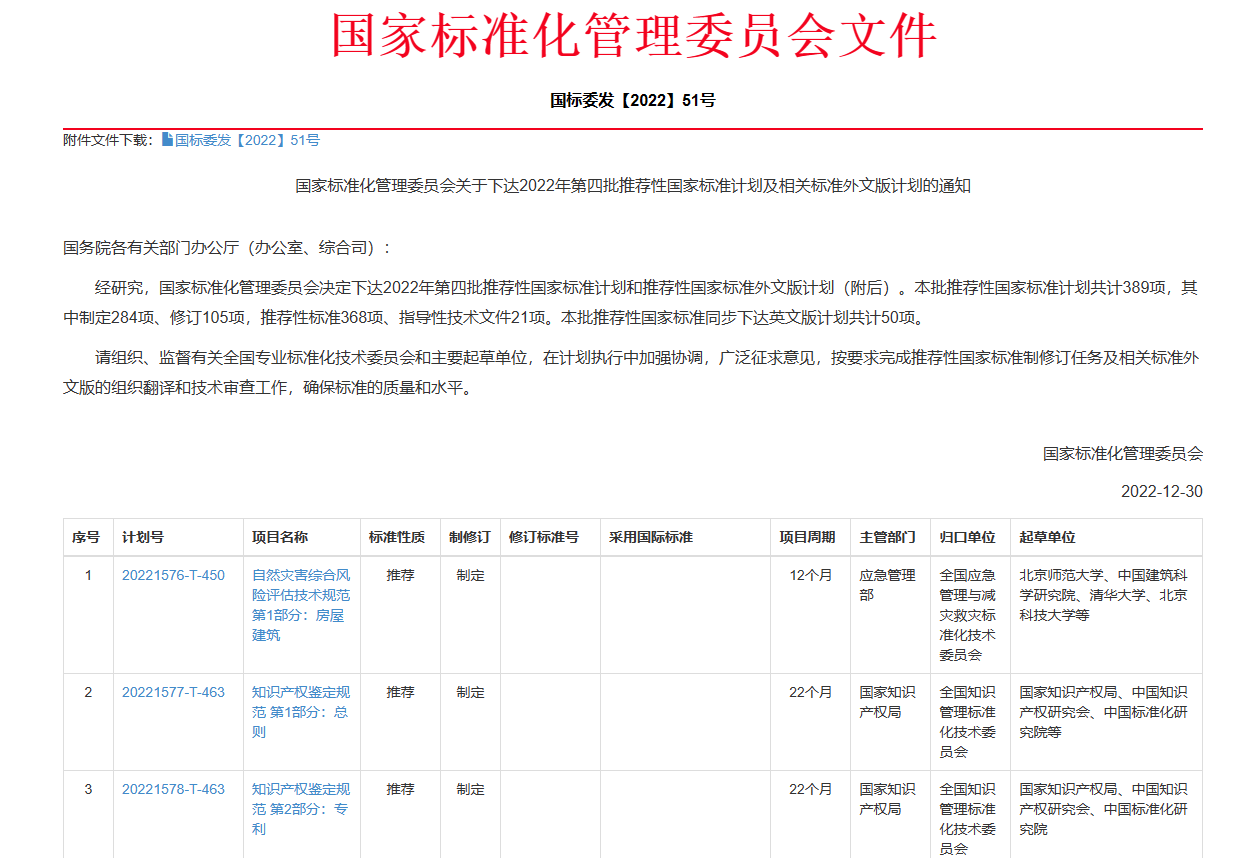Click the date 2022-12-30
The image size is (1257, 858).
[1161, 491]
